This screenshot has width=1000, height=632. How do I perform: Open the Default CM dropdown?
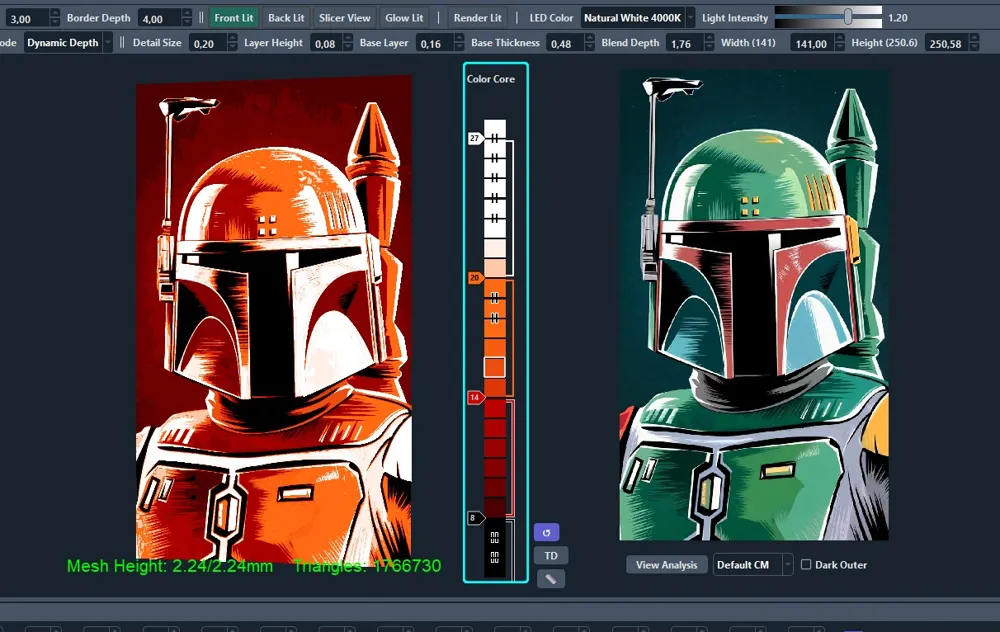(x=753, y=564)
